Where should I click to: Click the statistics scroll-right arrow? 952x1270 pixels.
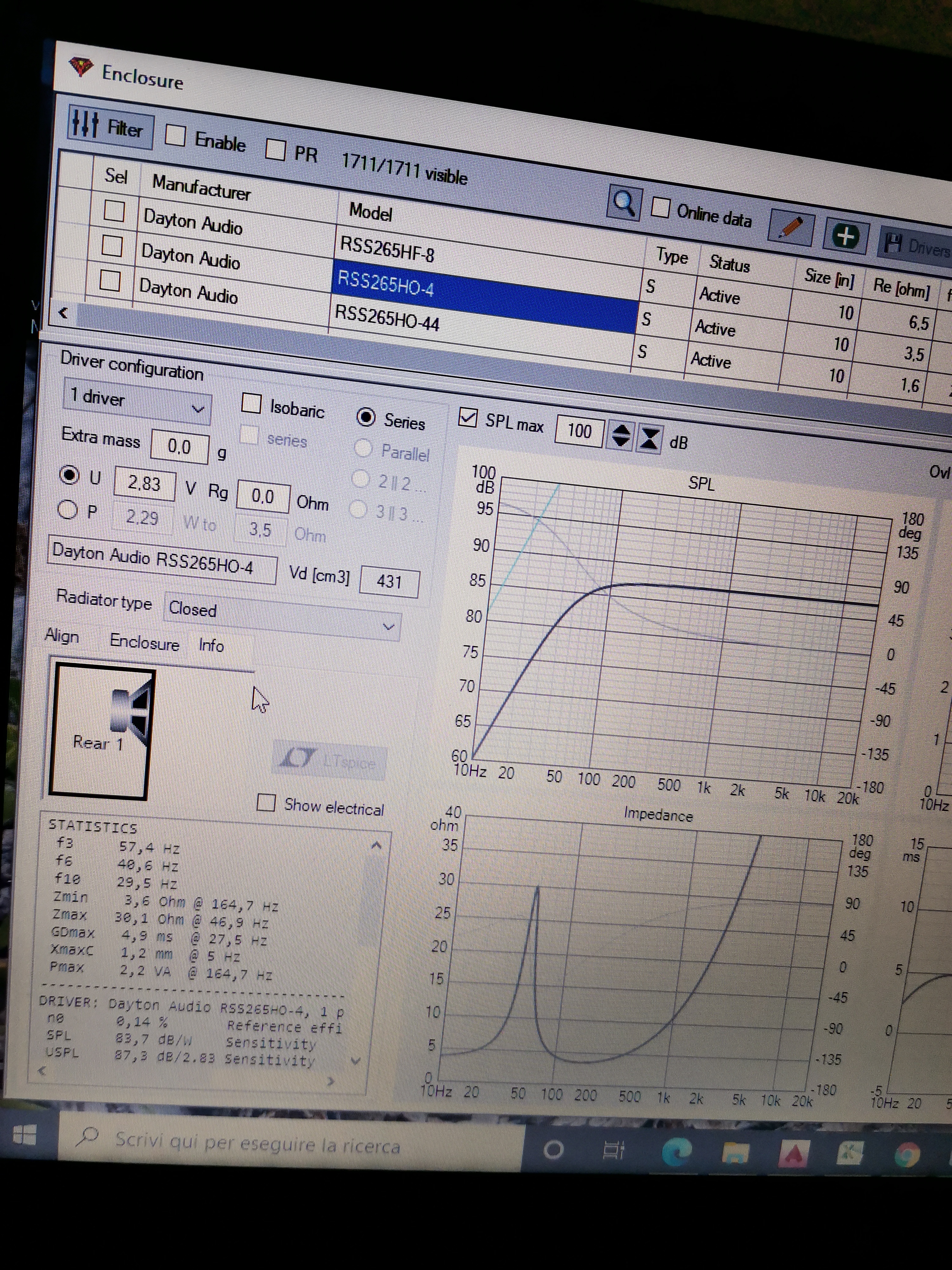(331, 1082)
